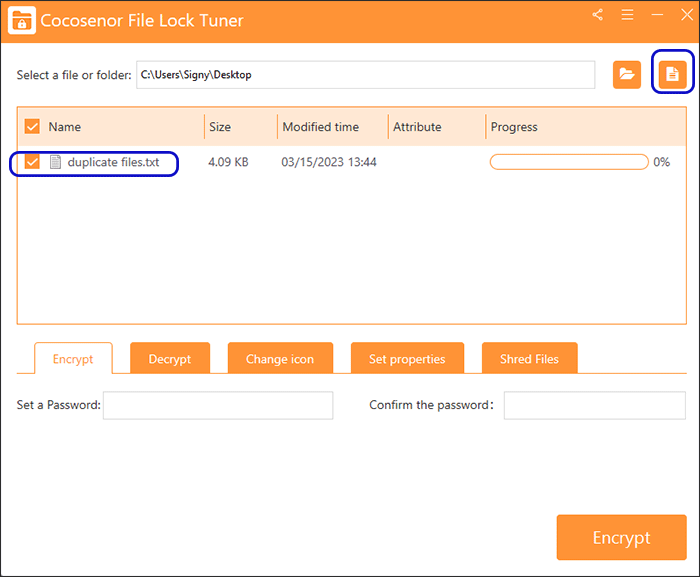This screenshot has height=577, width=700.
Task: Click the Name column header
Action: click(x=65, y=127)
